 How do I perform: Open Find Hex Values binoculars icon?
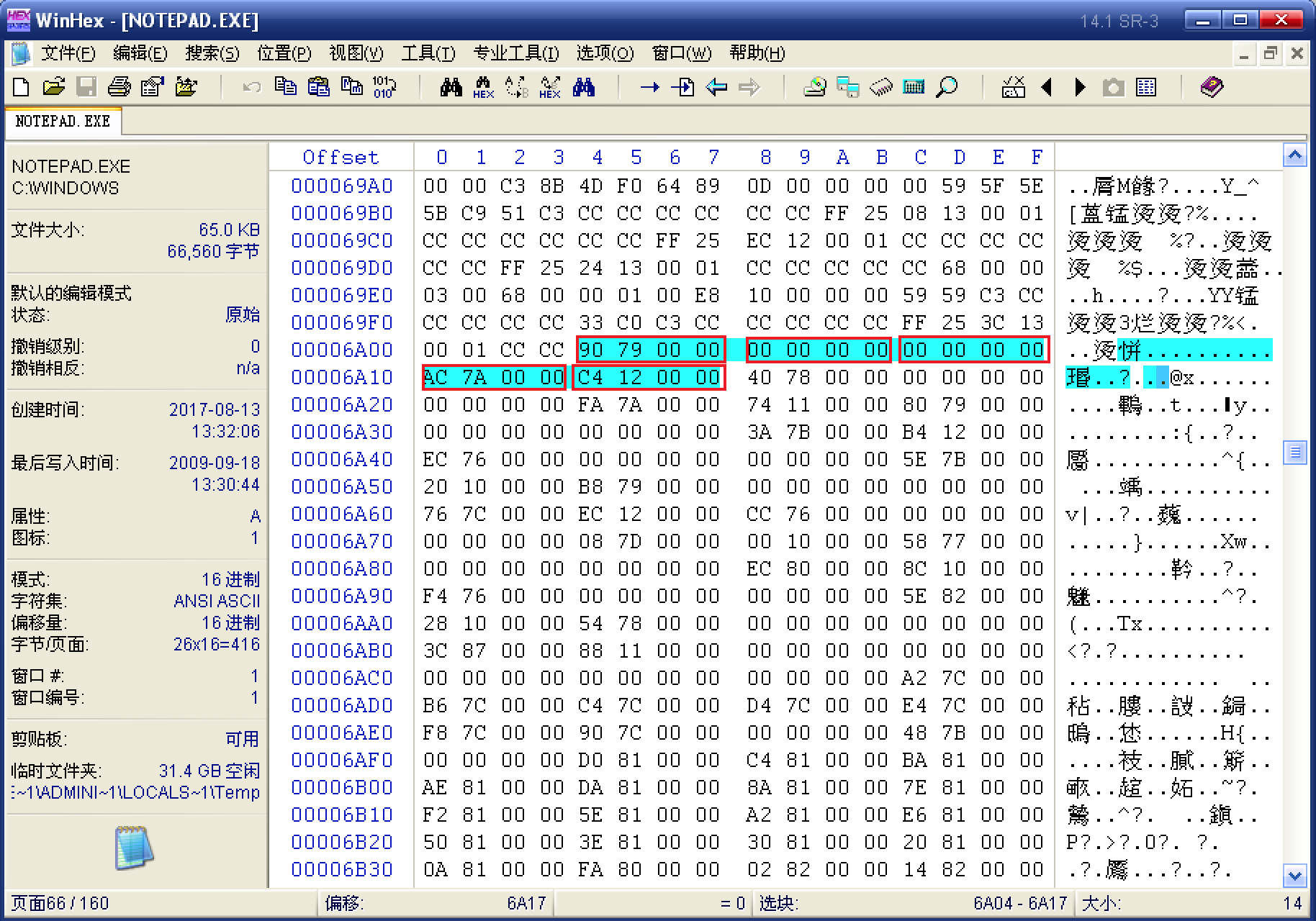483,88
